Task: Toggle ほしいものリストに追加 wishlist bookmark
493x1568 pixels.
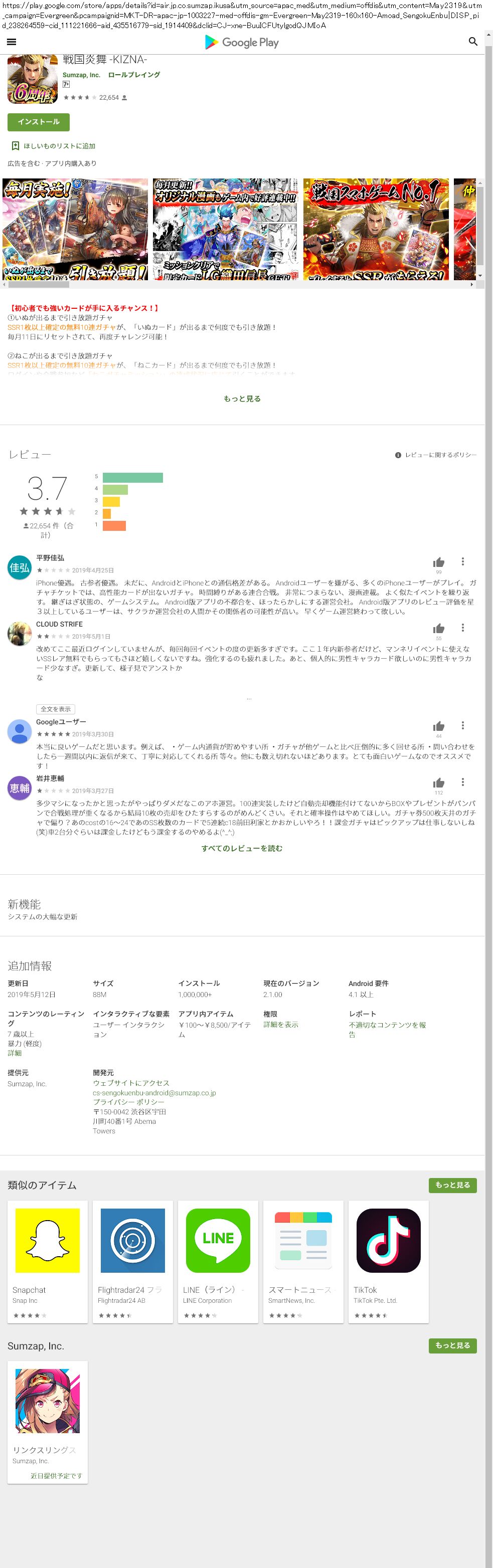Action: click(x=16, y=146)
